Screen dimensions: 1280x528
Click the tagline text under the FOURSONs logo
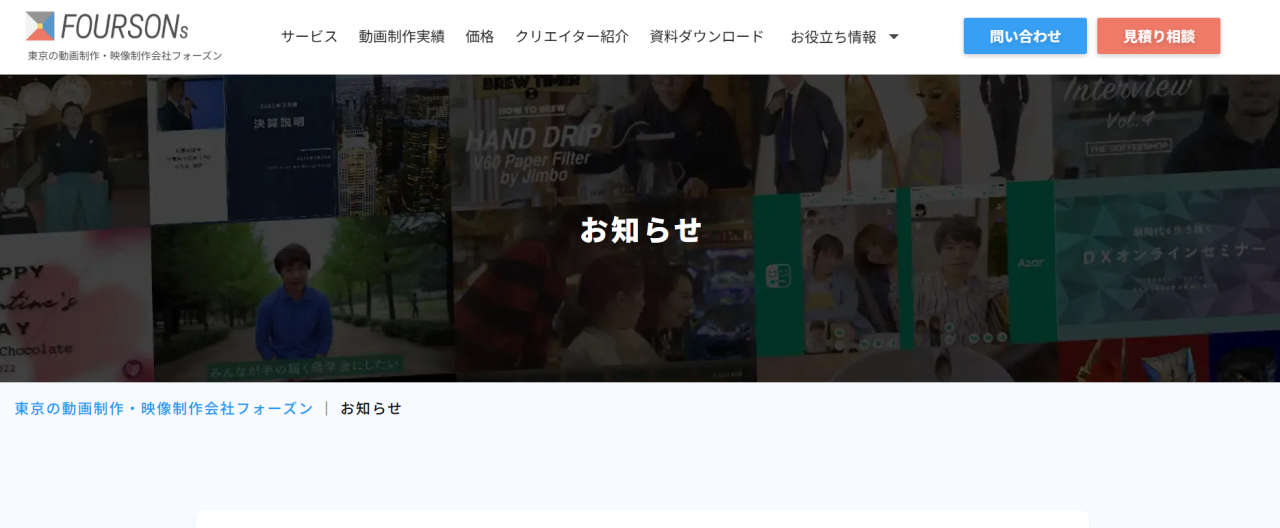click(x=125, y=56)
